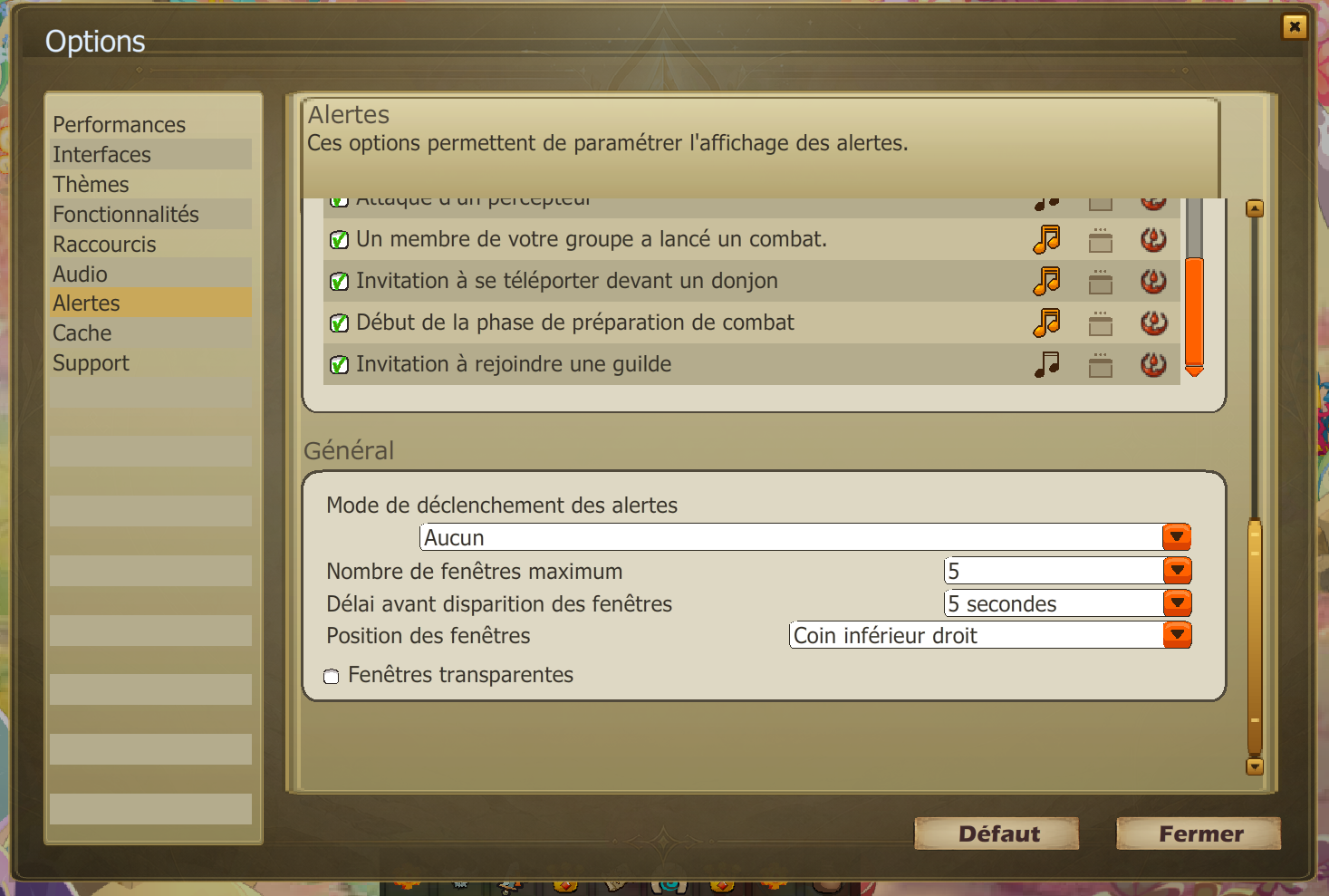Click the 'Général' section heading

coord(349,450)
